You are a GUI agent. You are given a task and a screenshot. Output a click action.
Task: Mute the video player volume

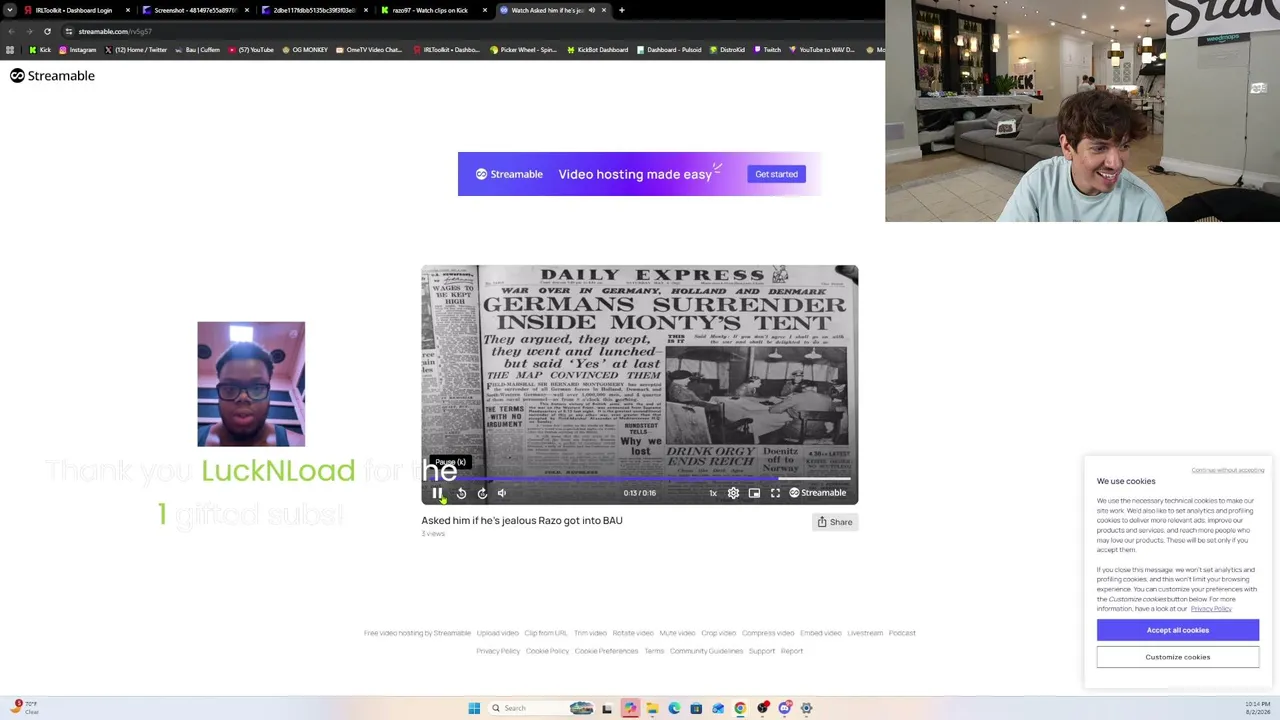pyautogui.click(x=502, y=493)
